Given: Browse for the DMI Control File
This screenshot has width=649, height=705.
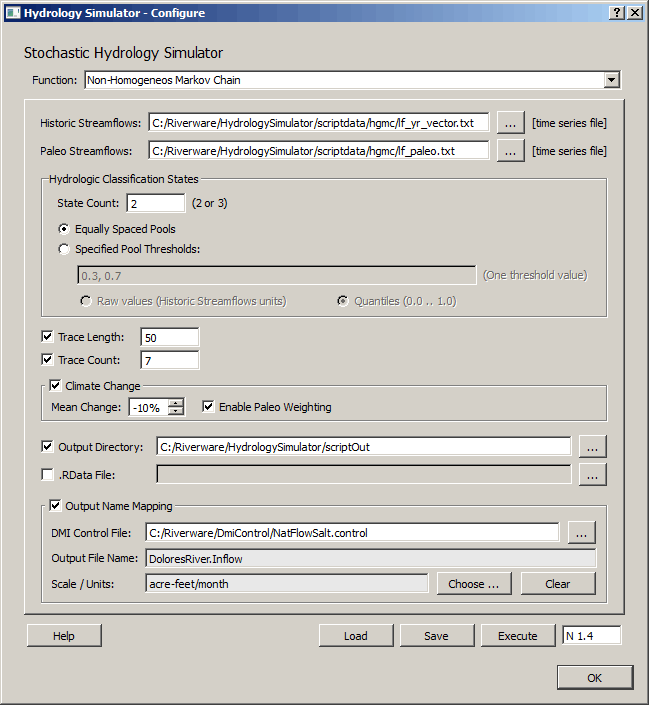Looking at the screenshot, I should click(x=582, y=533).
